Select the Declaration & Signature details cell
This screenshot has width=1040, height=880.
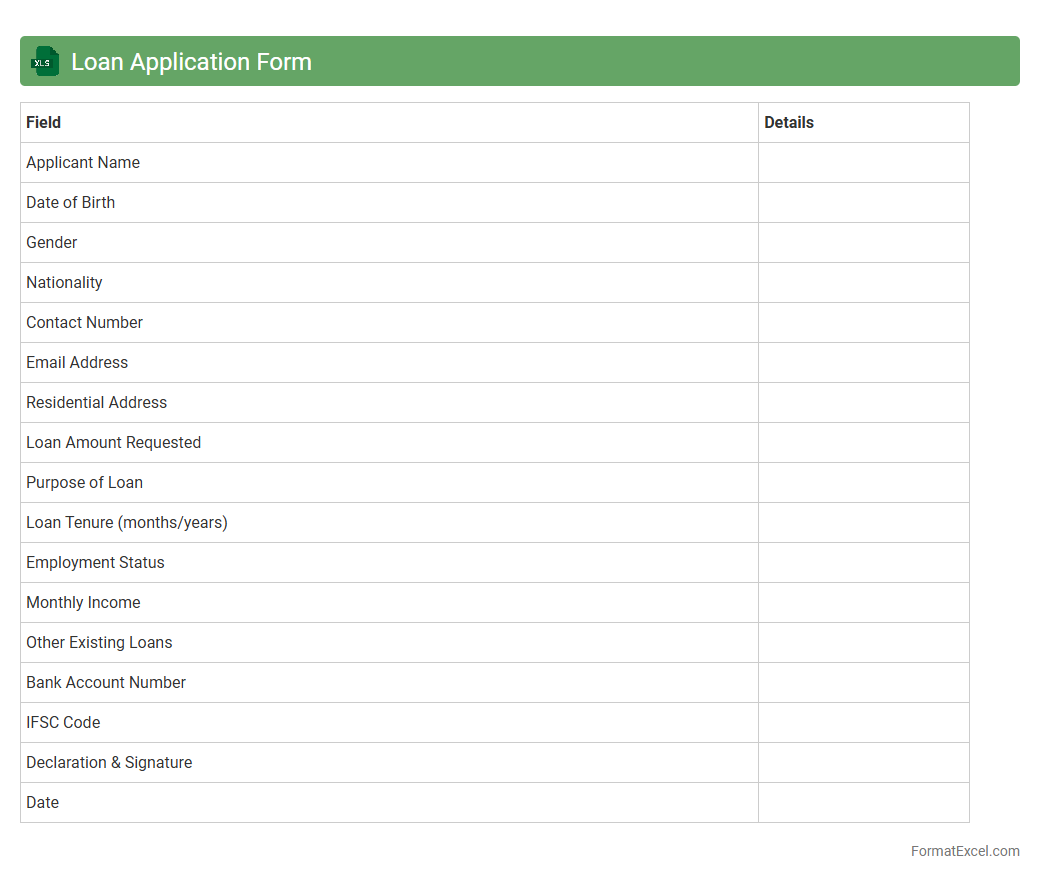tap(863, 763)
